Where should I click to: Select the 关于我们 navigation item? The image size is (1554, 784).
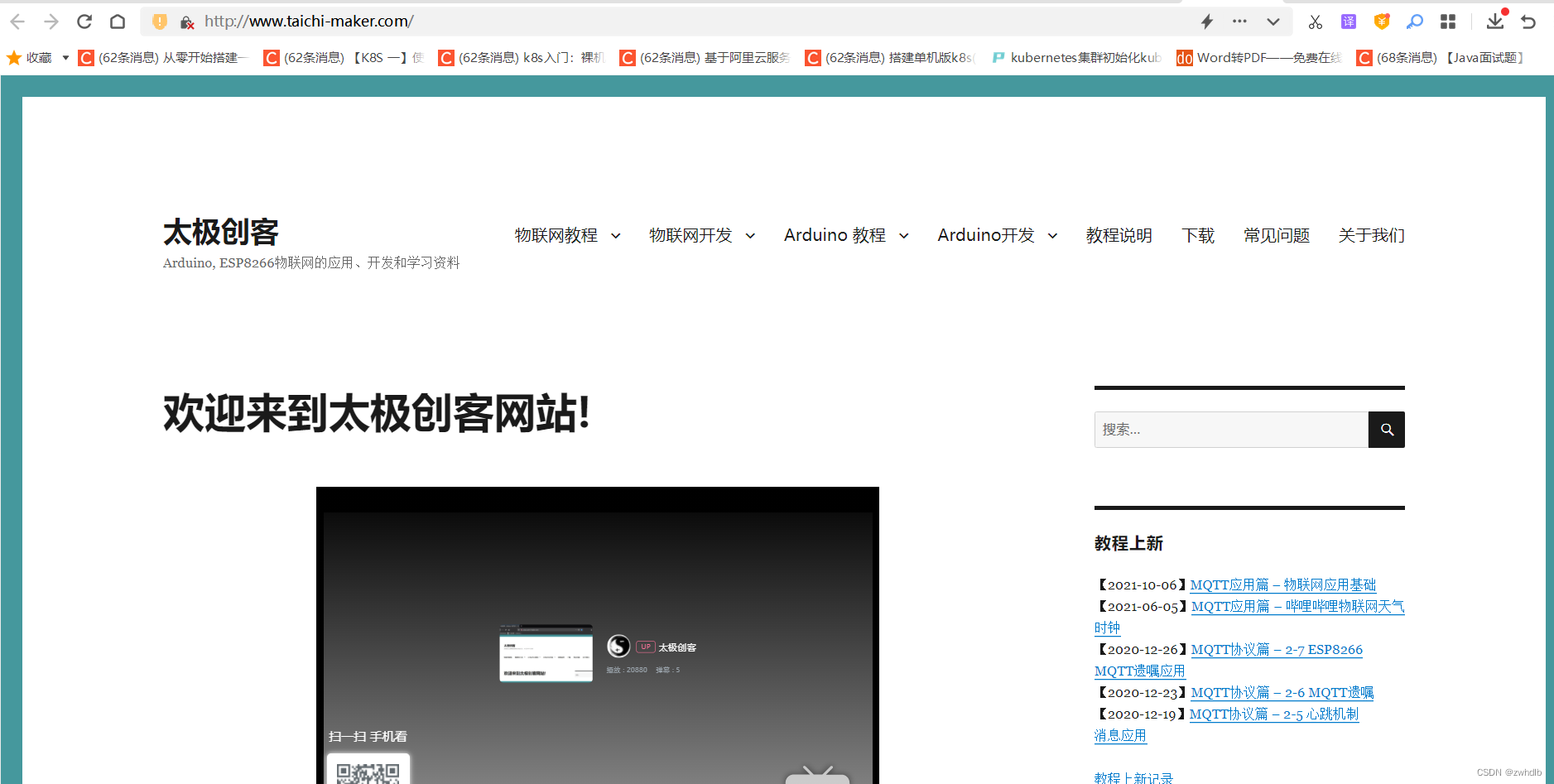1369,235
